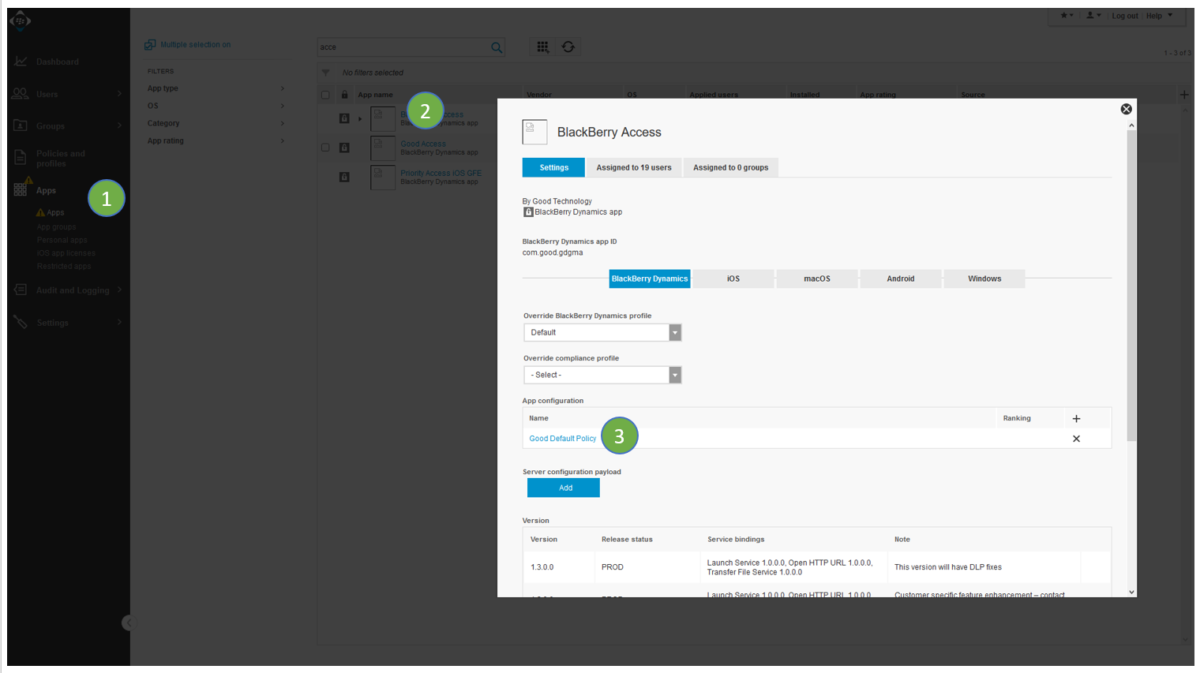Viewport: 1200px width, 673px height.
Task: Click the Multiple selection on icon
Action: [x=150, y=45]
